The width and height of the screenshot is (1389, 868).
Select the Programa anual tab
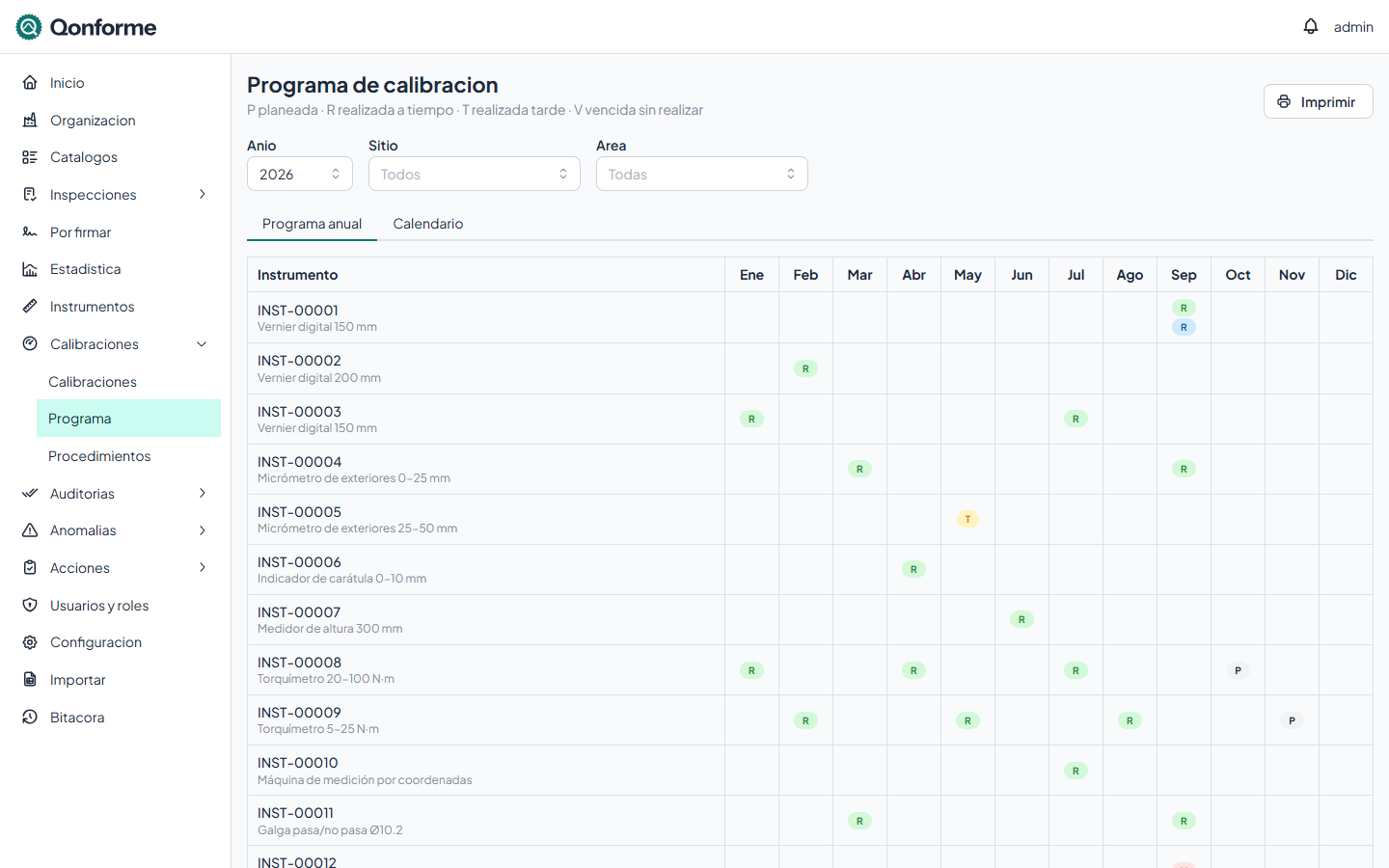coord(312,224)
